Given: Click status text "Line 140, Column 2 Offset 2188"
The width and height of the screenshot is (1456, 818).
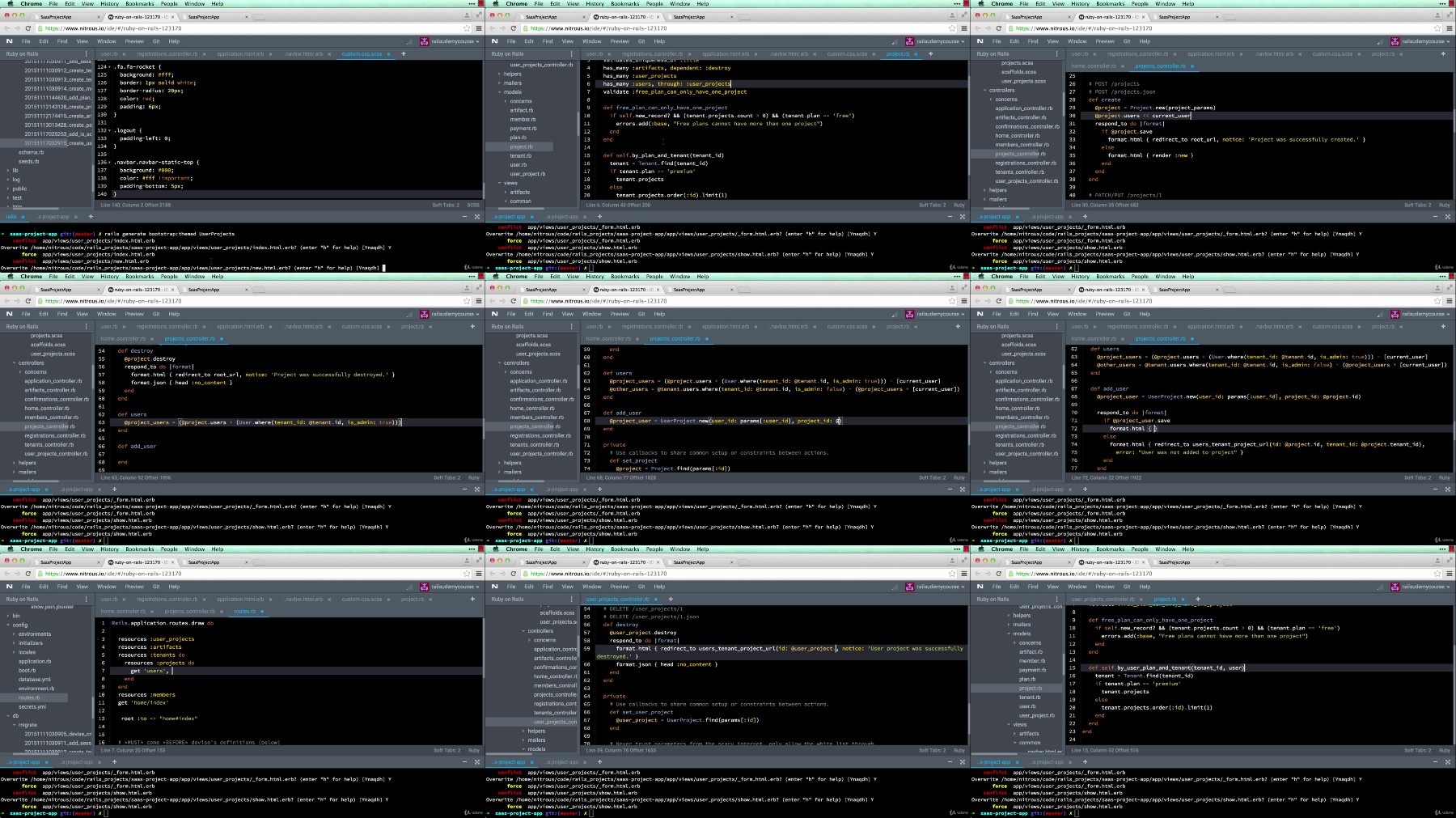Looking at the screenshot, I should (136, 205).
